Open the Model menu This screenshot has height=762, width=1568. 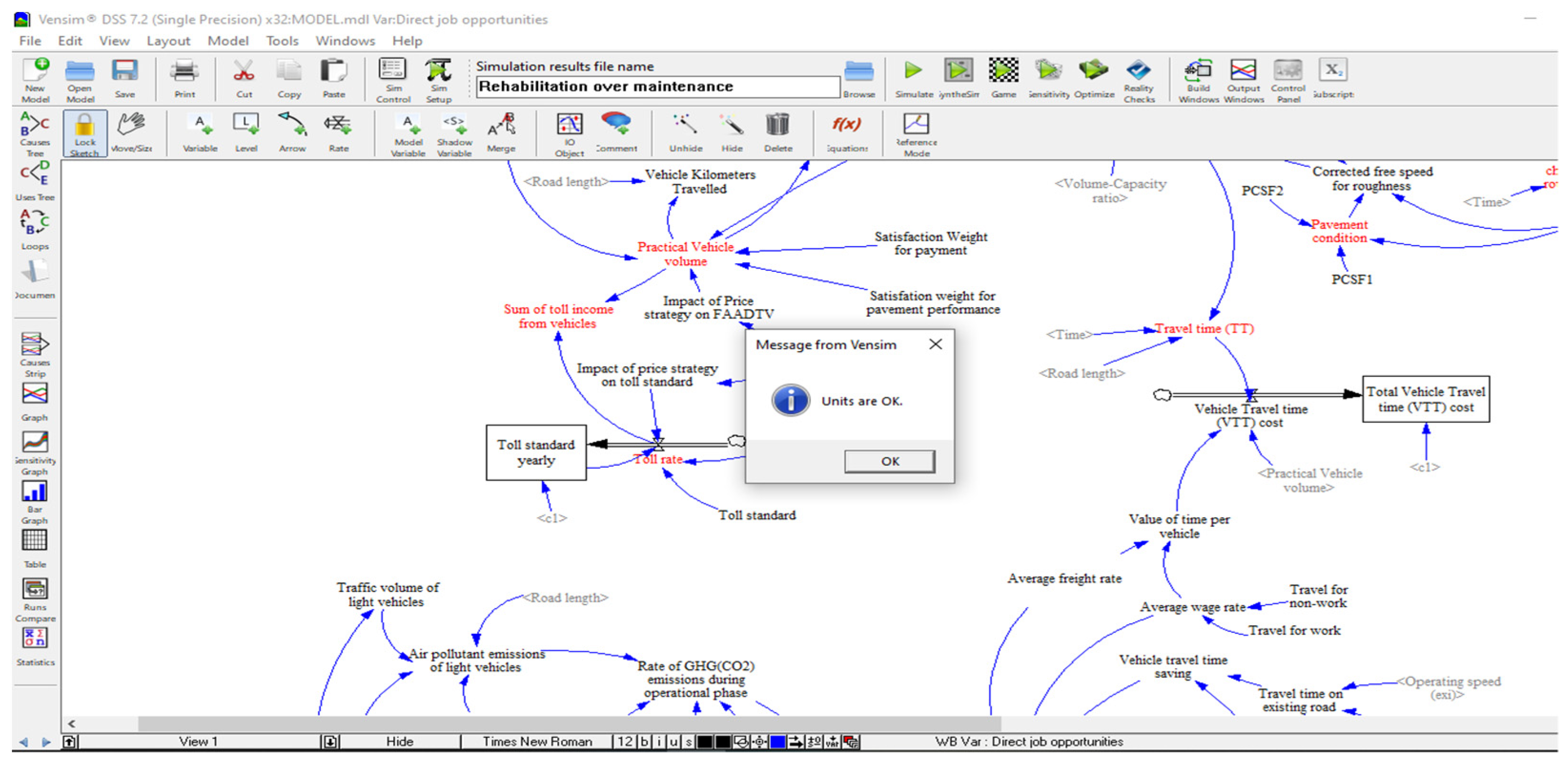[228, 41]
